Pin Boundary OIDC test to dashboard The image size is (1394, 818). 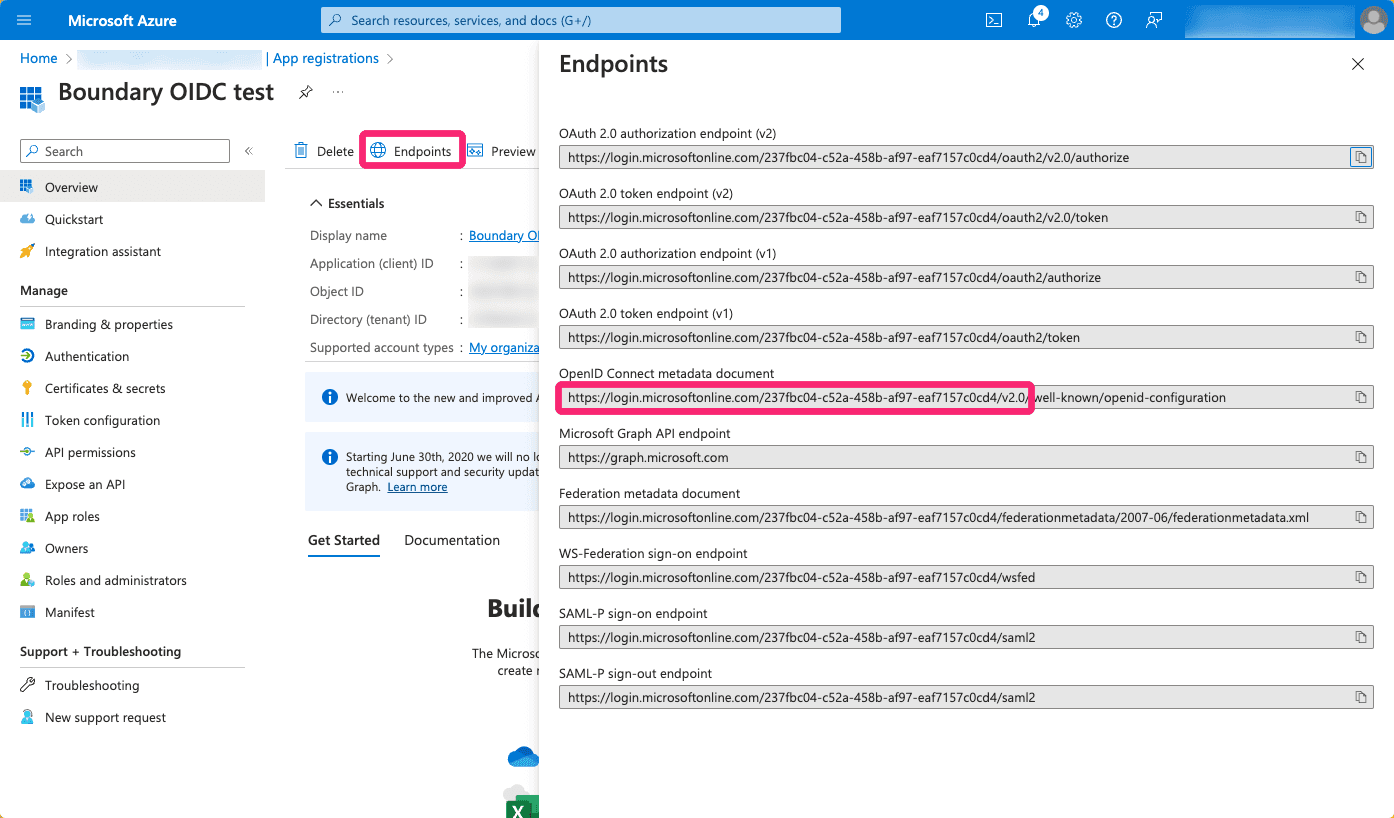[x=306, y=92]
